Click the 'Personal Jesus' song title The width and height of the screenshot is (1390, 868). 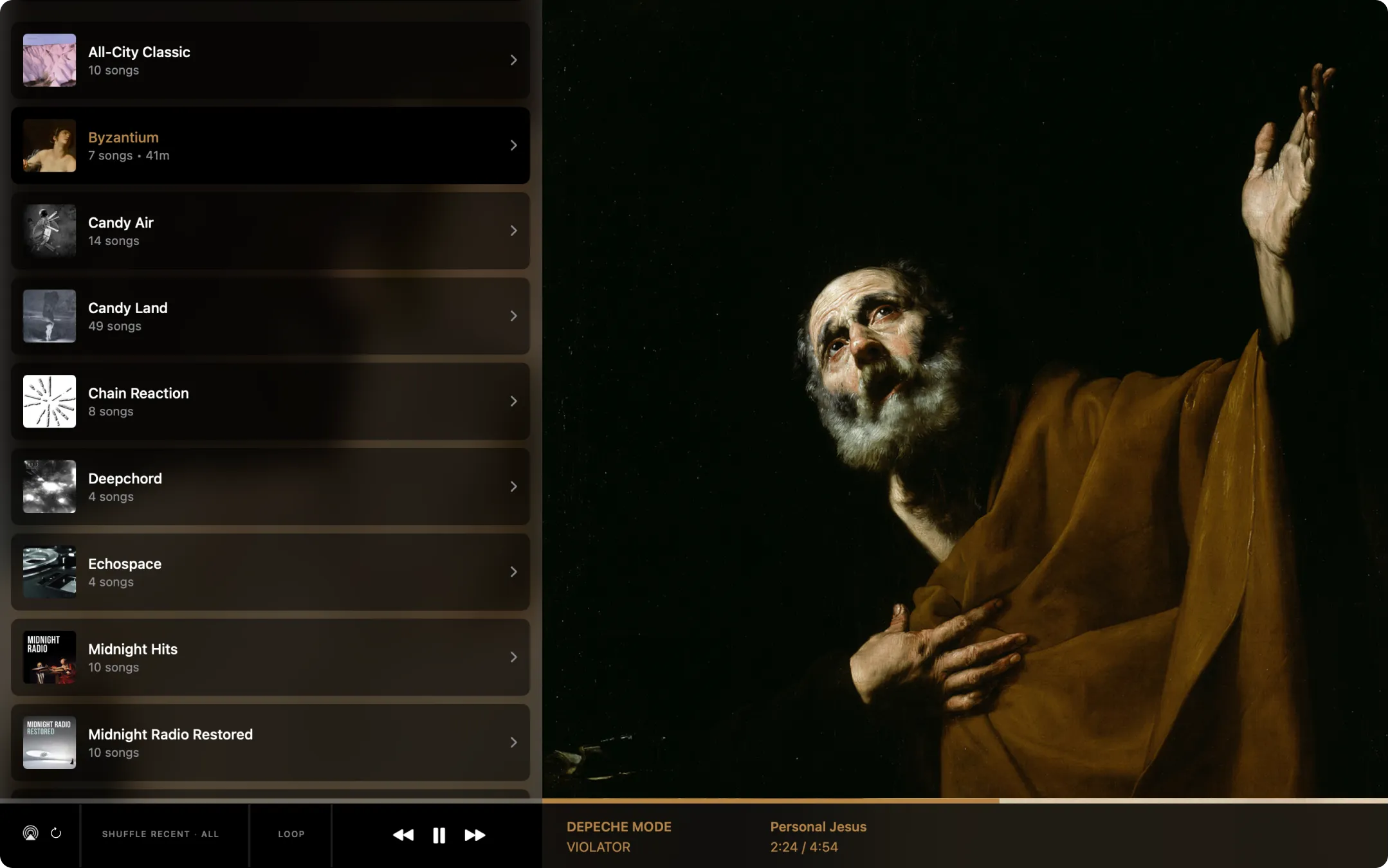[818, 827]
